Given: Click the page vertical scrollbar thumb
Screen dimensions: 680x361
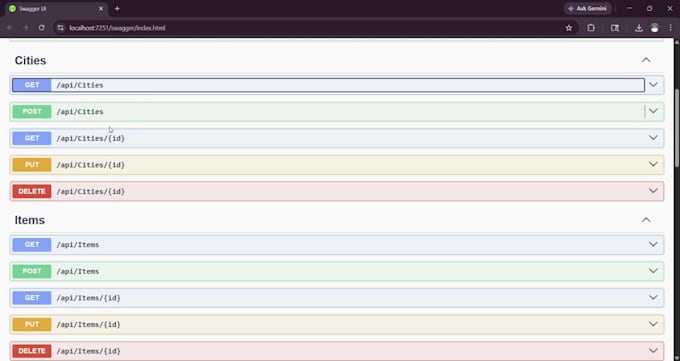Looking at the screenshot, I should 677,127.
